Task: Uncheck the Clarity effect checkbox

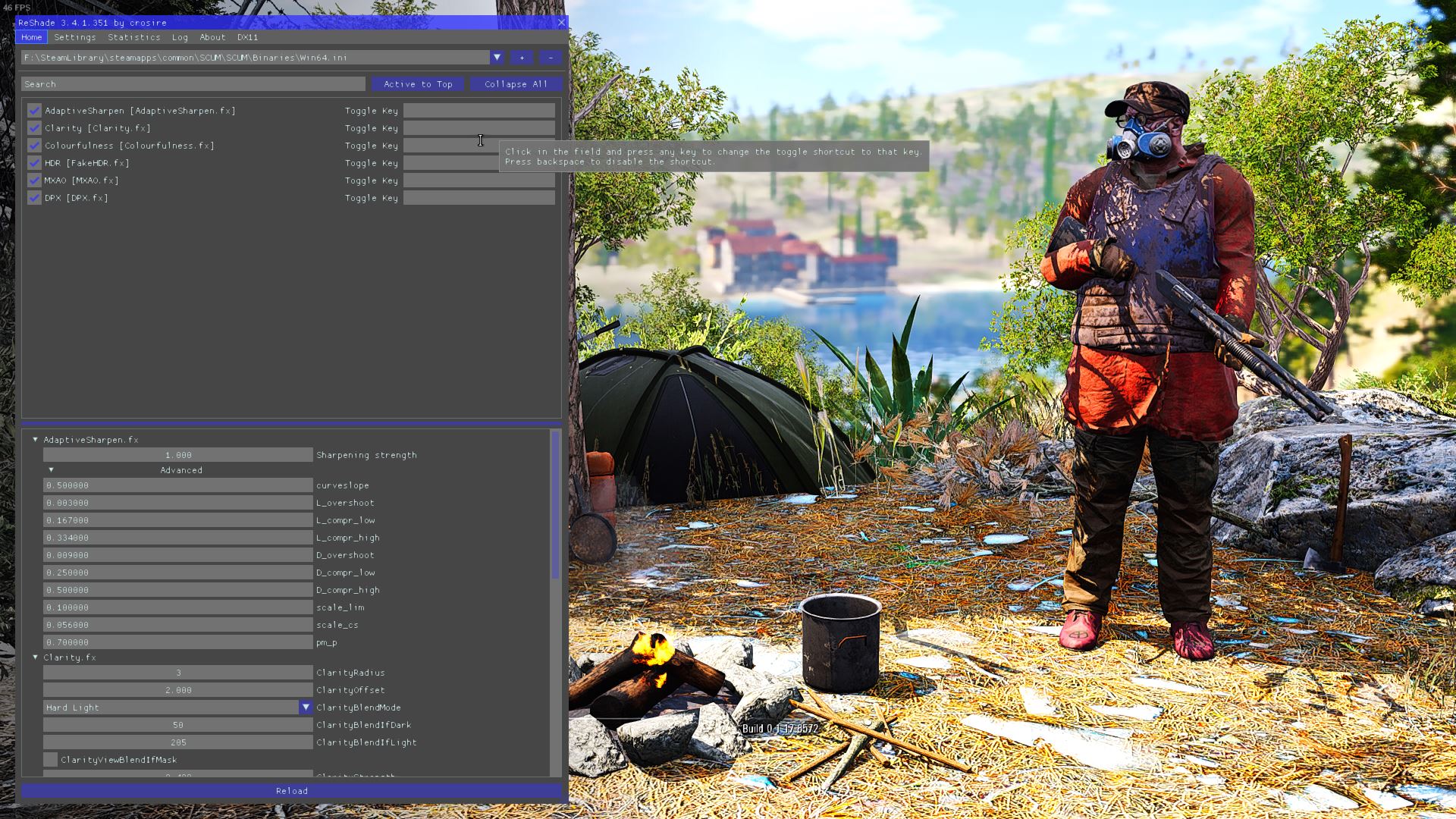Action: (x=34, y=128)
